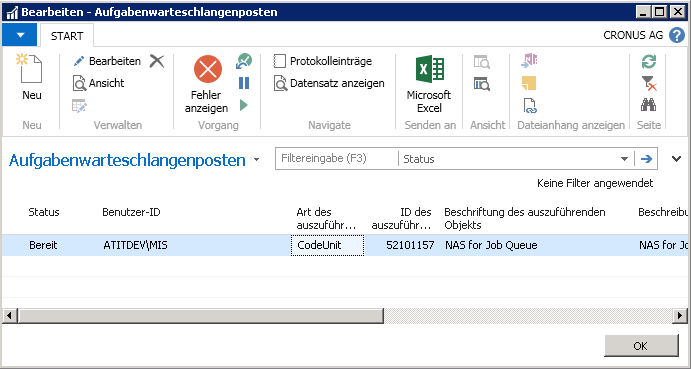The height and width of the screenshot is (369, 691).
Task: Open the Status filter field dropdown
Action: [x=624, y=159]
